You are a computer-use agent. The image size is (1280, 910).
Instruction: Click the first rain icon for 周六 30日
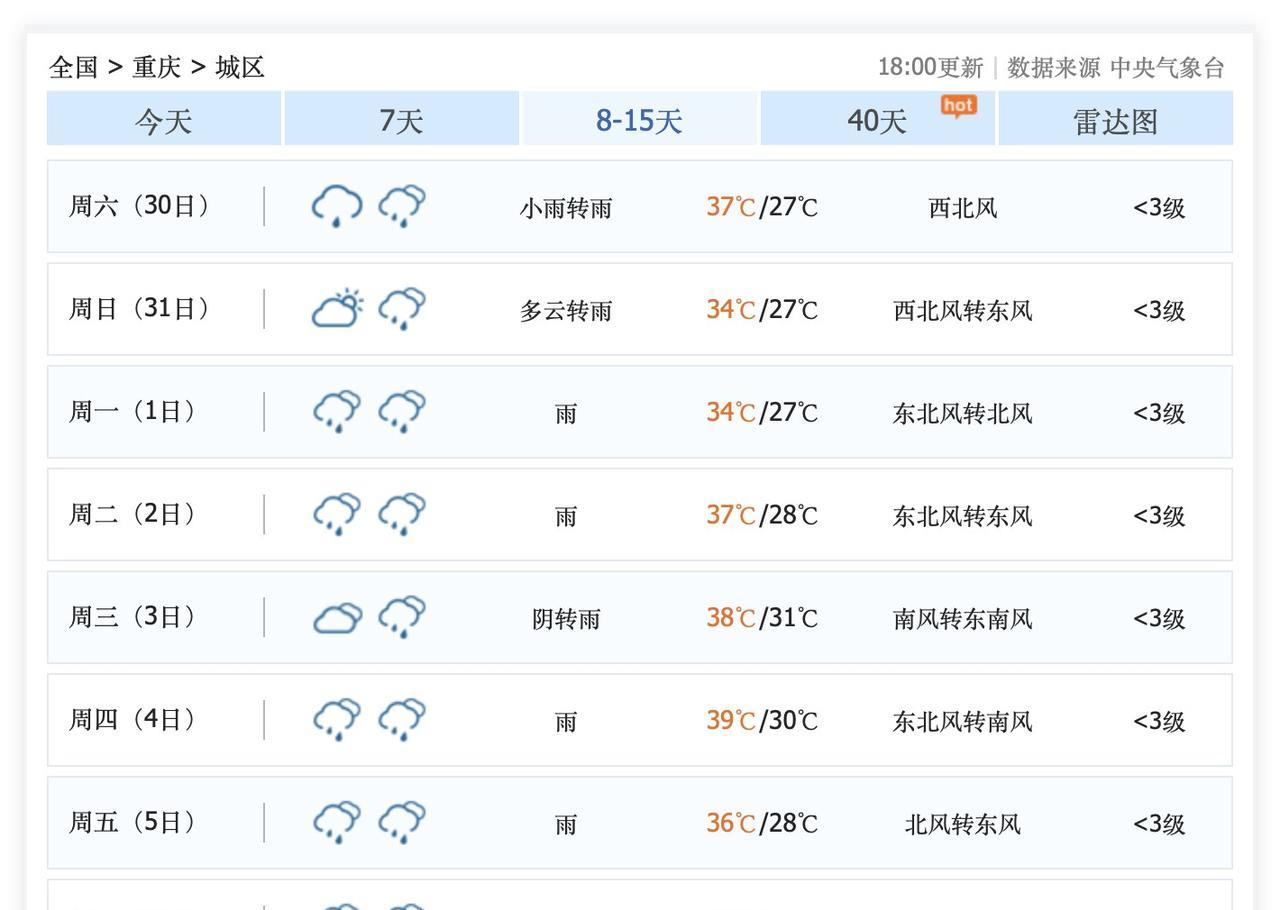(x=337, y=206)
